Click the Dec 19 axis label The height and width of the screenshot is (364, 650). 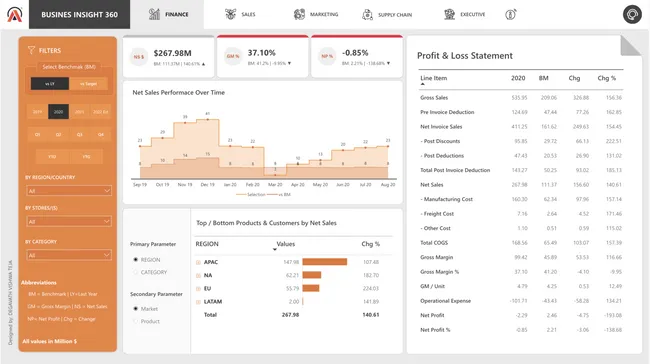pyautogui.click(x=207, y=184)
